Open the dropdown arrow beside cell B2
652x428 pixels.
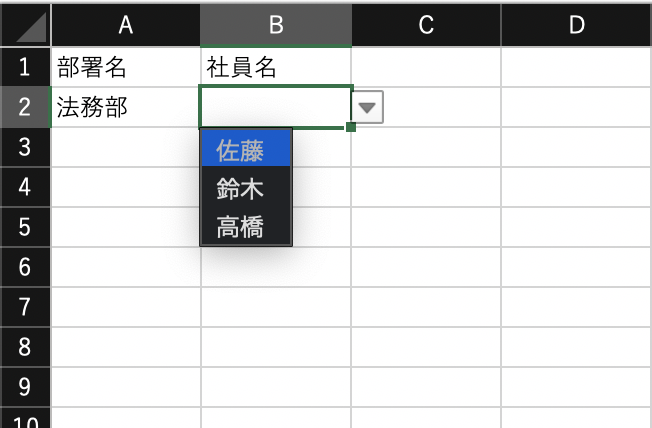coord(367,107)
